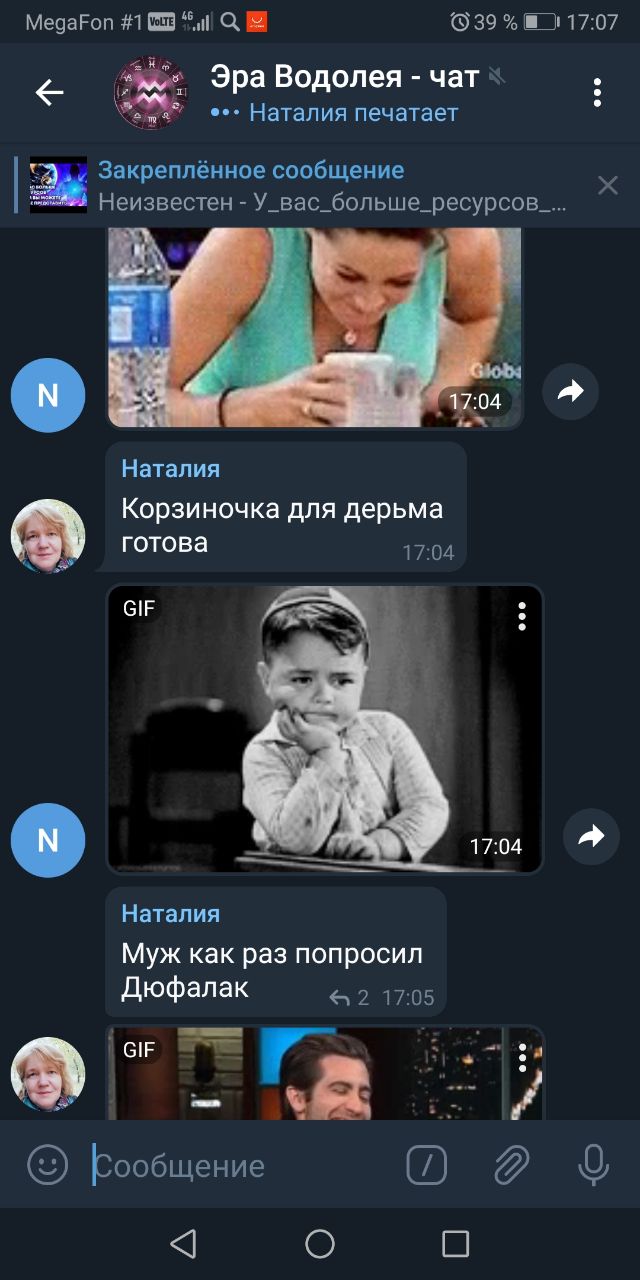Forward the green-shirt woman GIF

tap(570, 392)
